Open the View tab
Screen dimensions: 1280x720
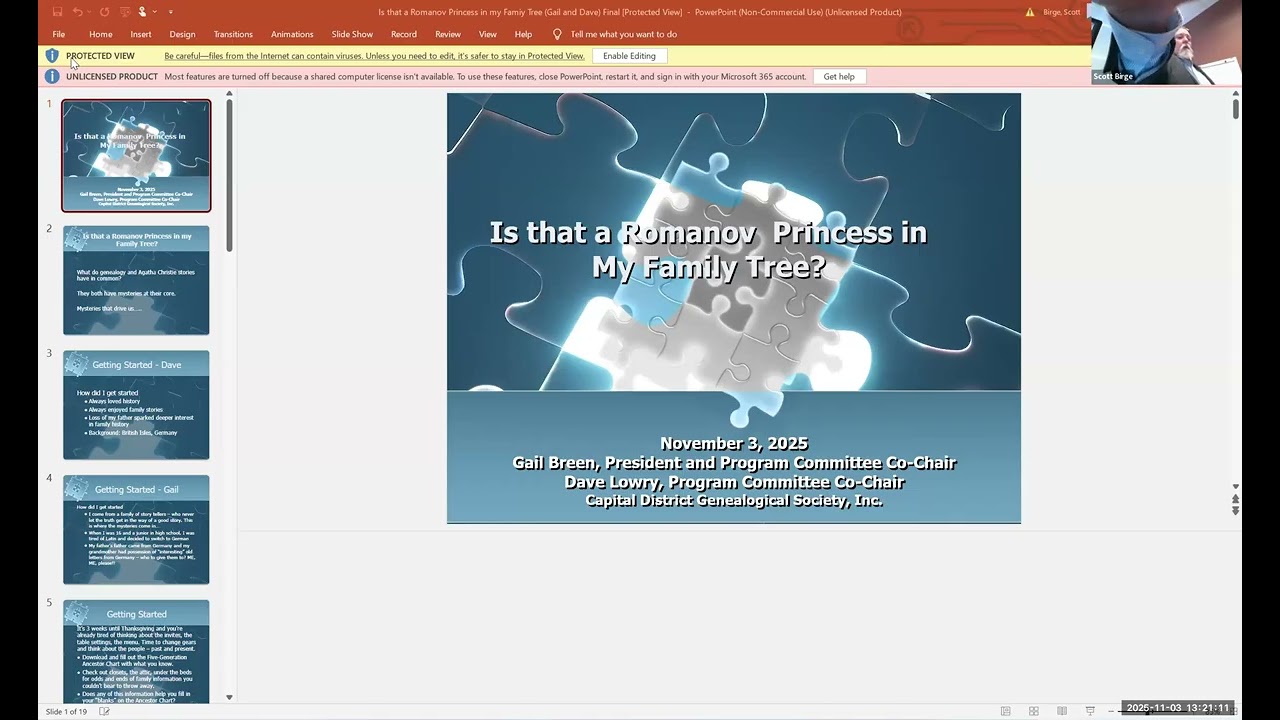[x=487, y=34]
